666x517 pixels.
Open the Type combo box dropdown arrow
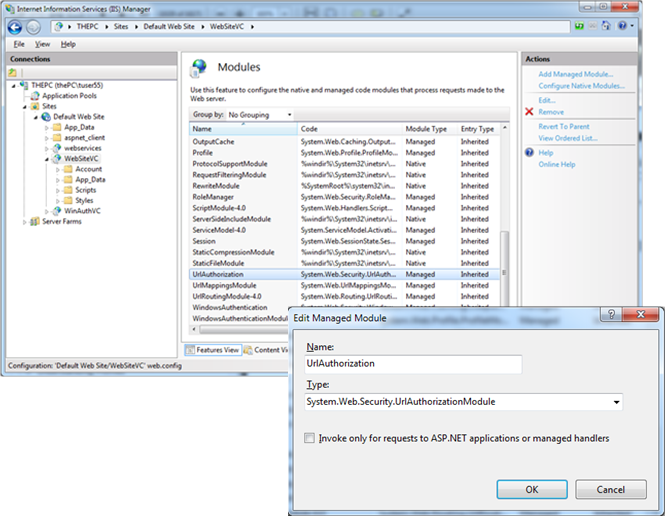(616, 402)
